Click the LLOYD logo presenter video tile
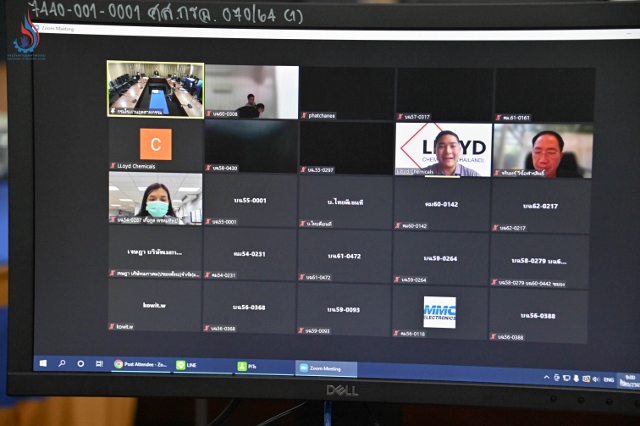The width and height of the screenshot is (640, 426). pyautogui.click(x=441, y=149)
